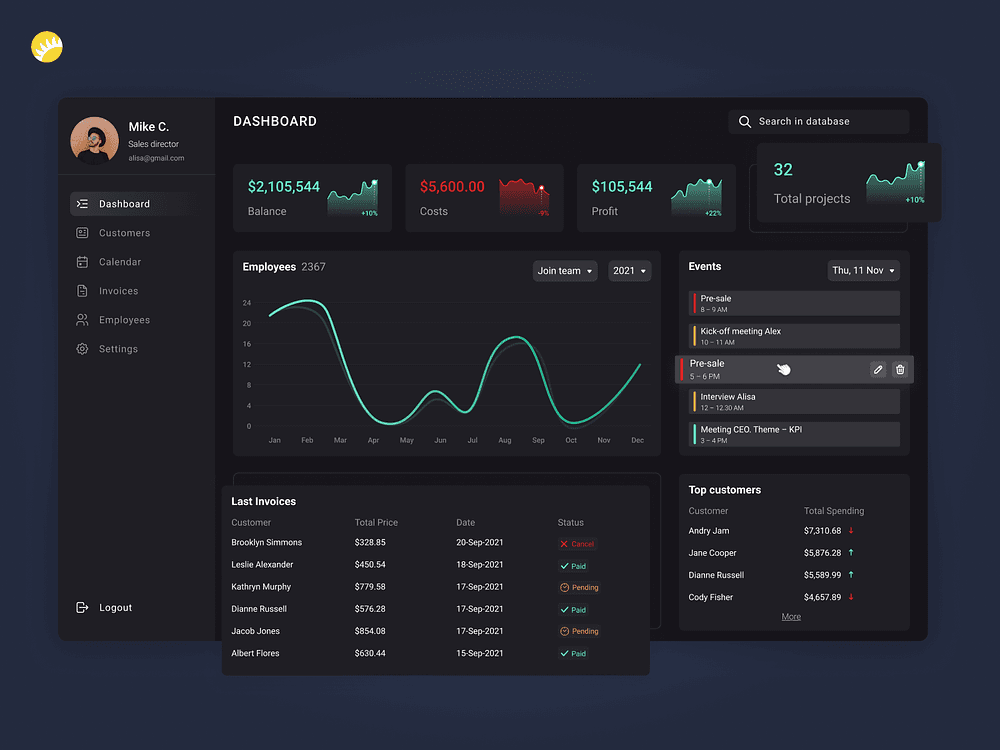Expand the 2021 year dropdown
This screenshot has width=1000, height=750.
point(630,271)
